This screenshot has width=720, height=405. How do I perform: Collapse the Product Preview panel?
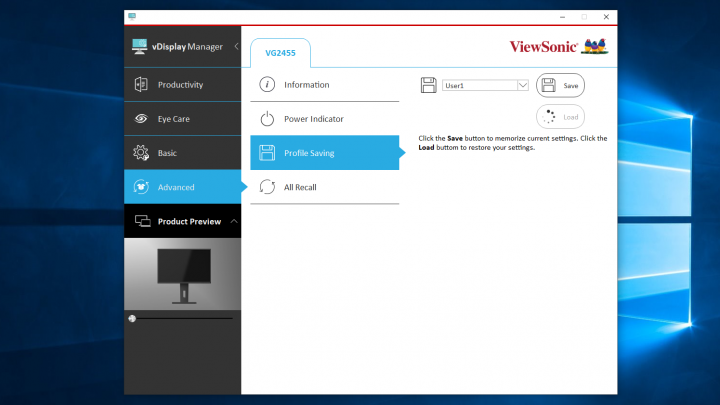coord(234,221)
